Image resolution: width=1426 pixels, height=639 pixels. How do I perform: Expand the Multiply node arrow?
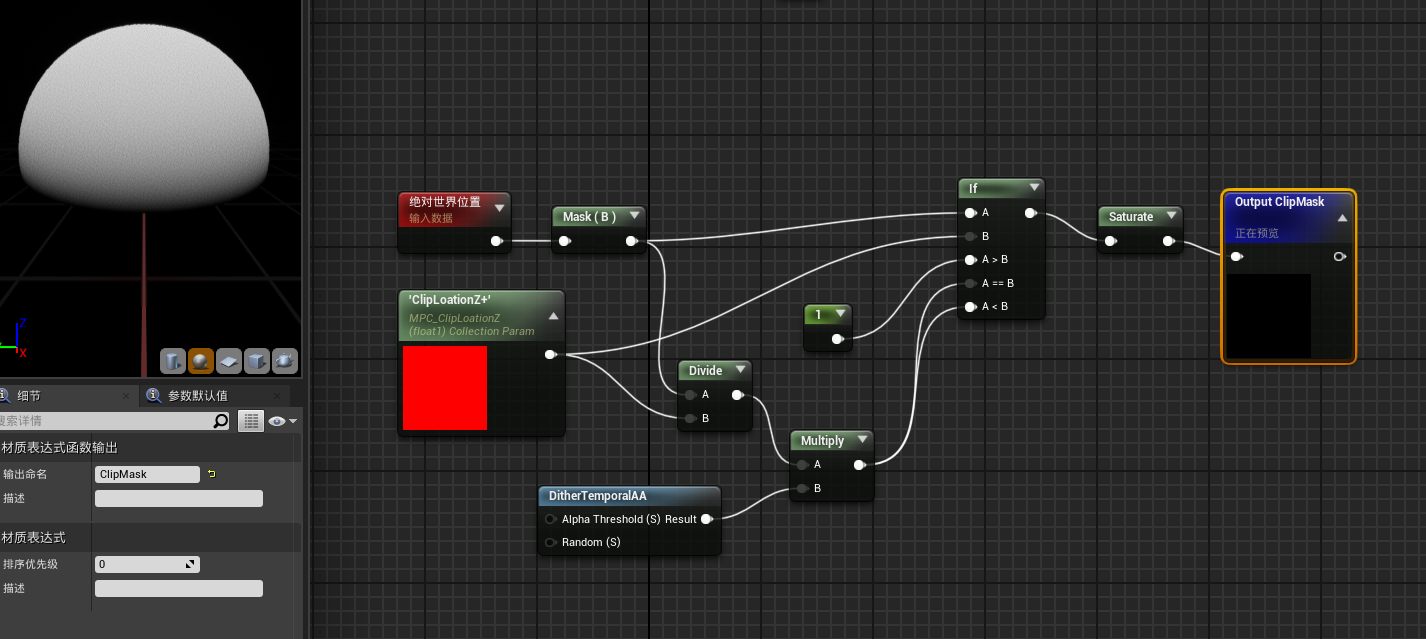862,440
